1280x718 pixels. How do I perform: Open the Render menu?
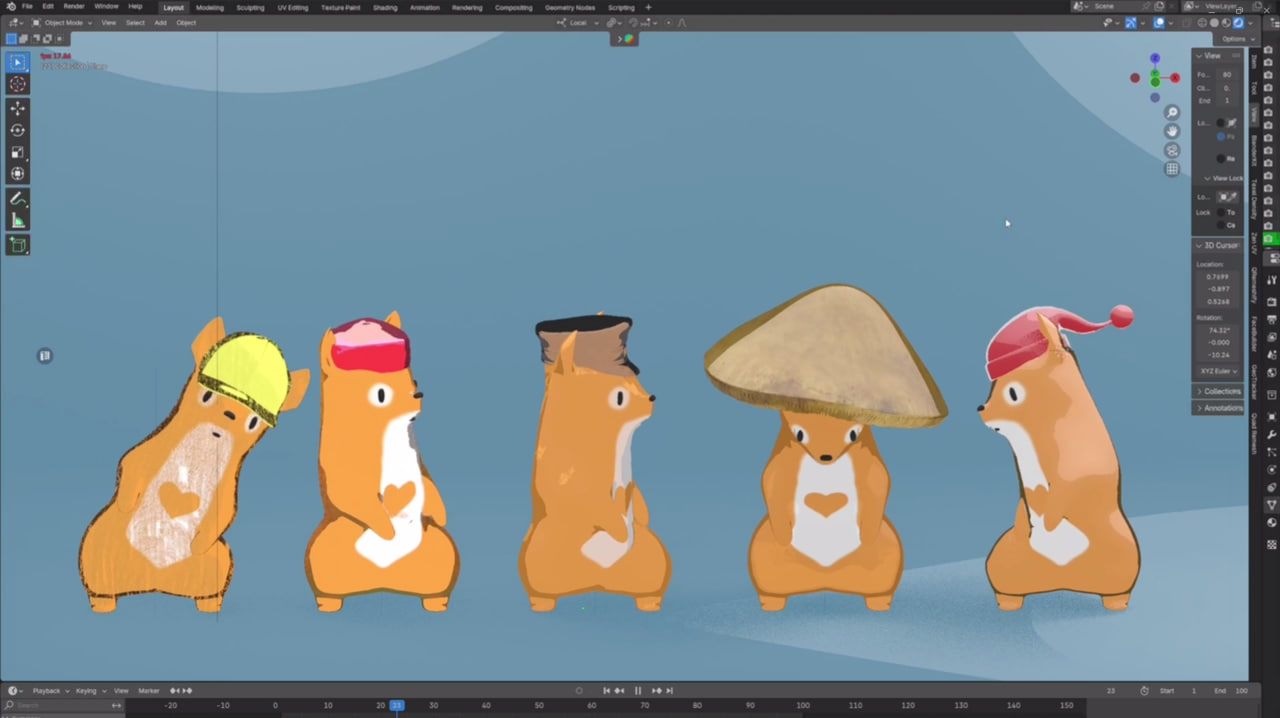(x=74, y=7)
